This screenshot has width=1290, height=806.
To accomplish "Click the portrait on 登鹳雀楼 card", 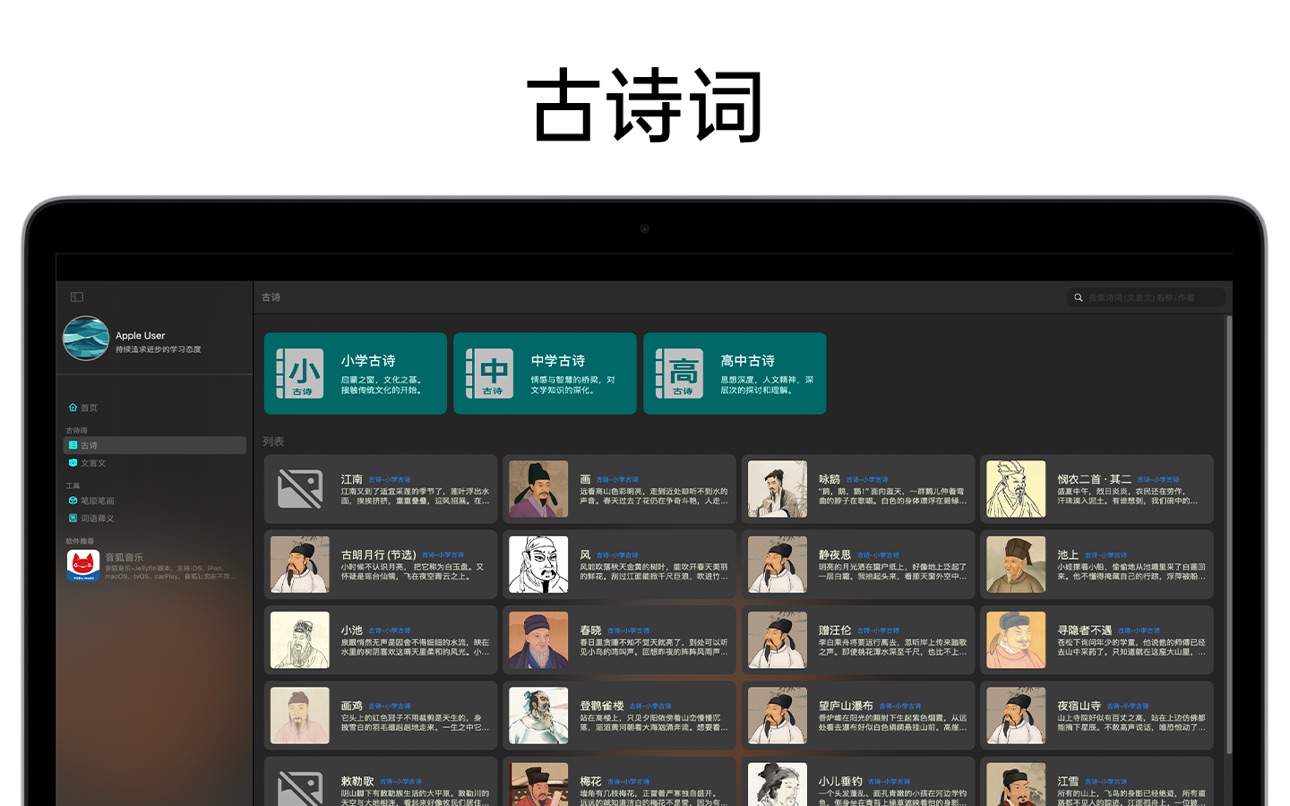I will coord(538,716).
